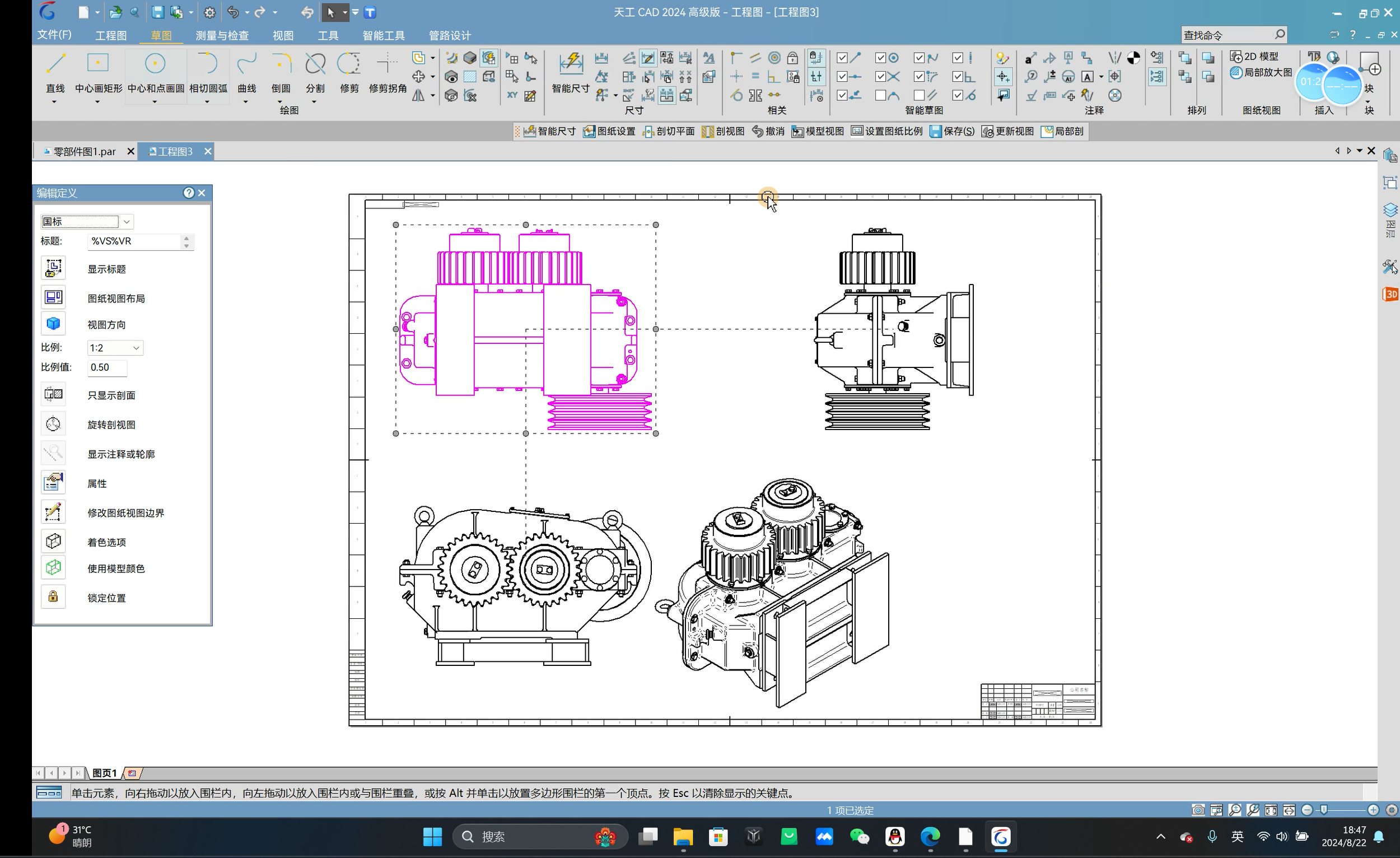Select the 分割 split tool
This screenshot has width=1400, height=858.
click(x=315, y=72)
